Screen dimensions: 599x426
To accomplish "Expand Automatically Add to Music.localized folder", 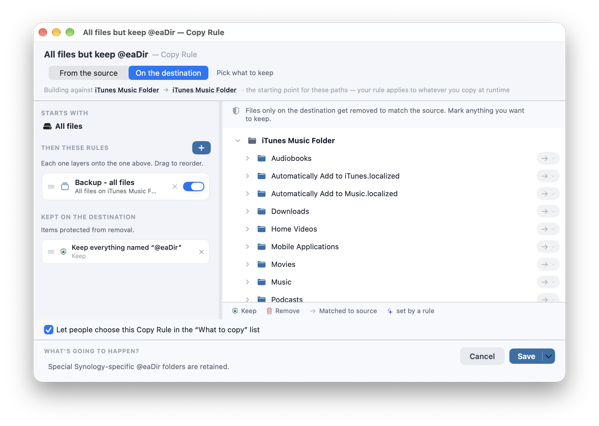I will pos(247,194).
